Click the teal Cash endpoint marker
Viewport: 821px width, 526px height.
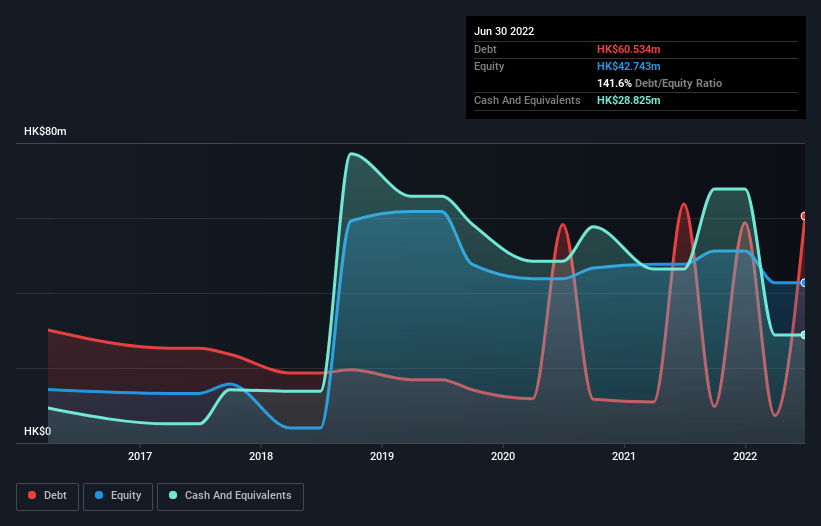pyautogui.click(x=804, y=335)
